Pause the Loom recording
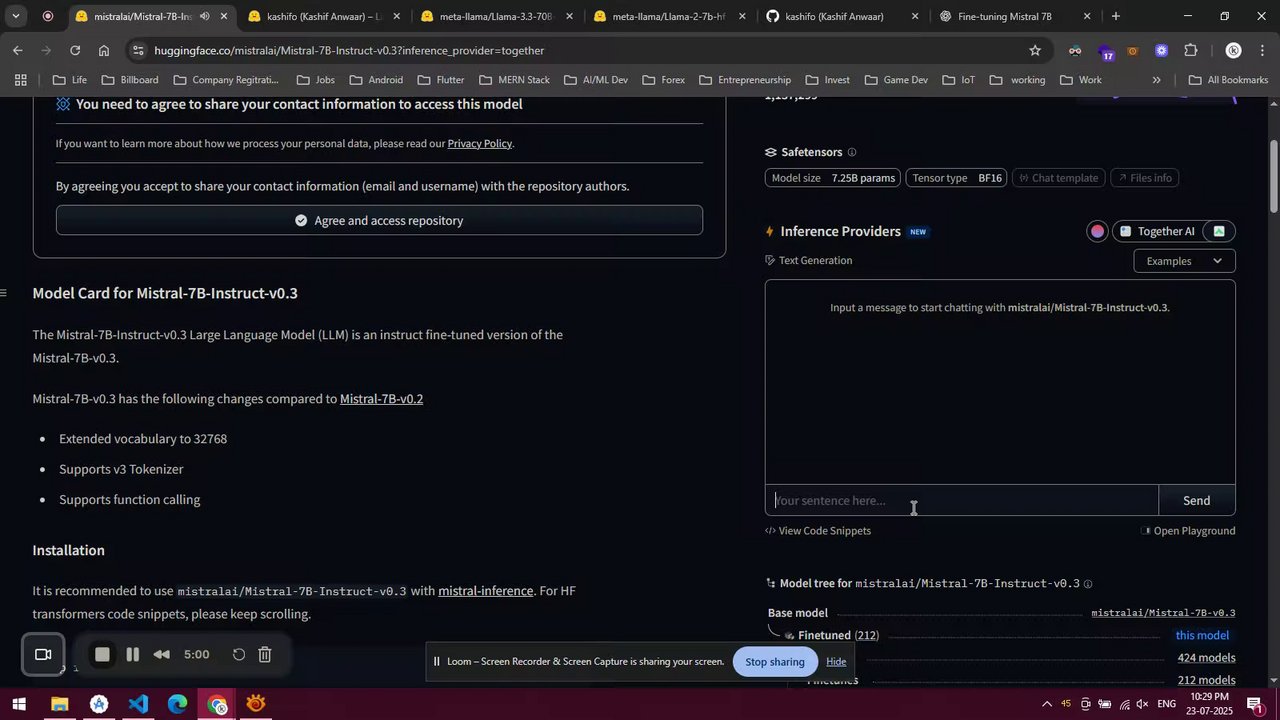The width and height of the screenshot is (1280, 720). [132, 654]
